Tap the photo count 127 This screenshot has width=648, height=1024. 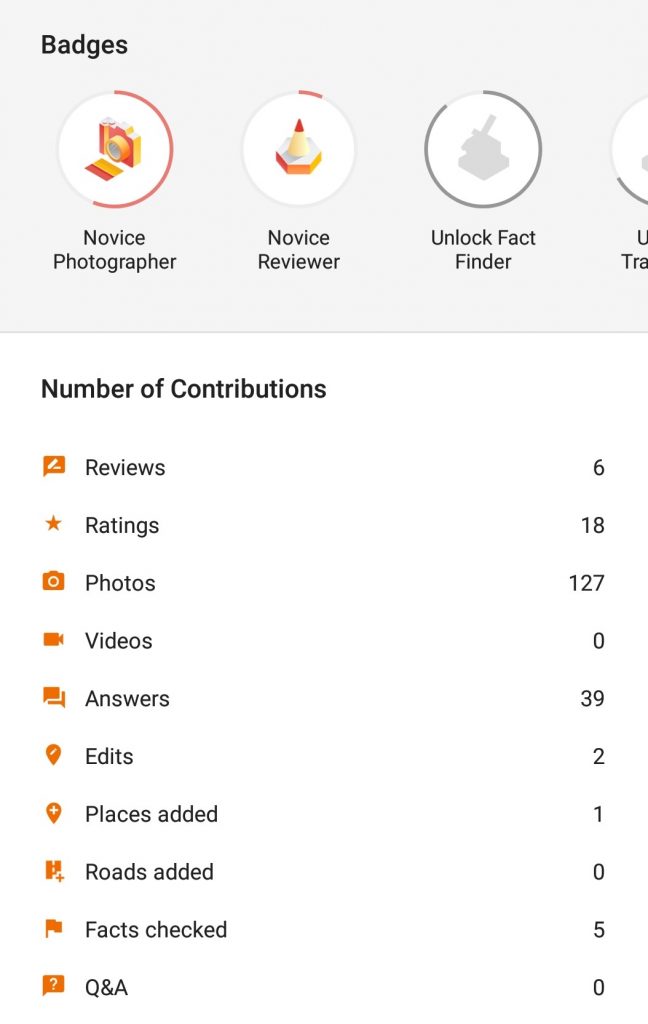[586, 583]
